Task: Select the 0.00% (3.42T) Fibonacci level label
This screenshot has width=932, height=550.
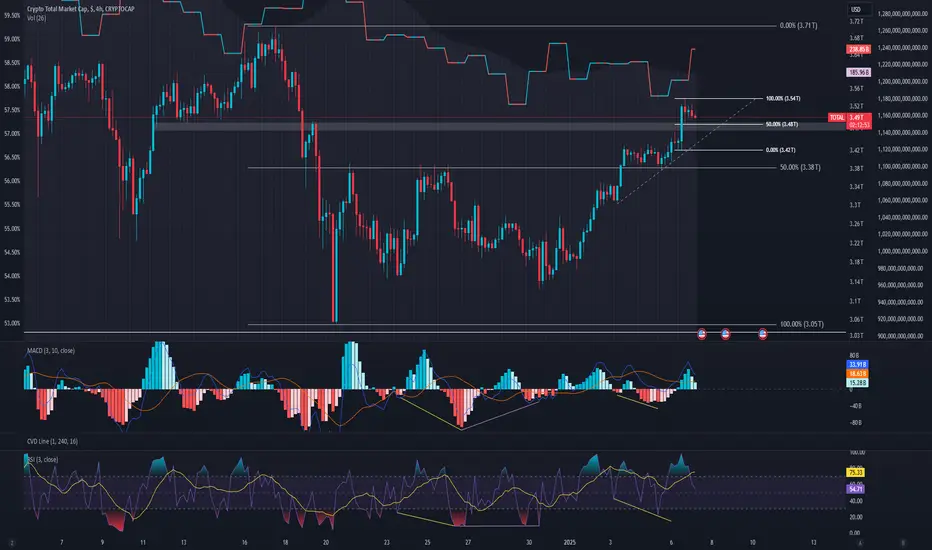Action: (x=780, y=150)
